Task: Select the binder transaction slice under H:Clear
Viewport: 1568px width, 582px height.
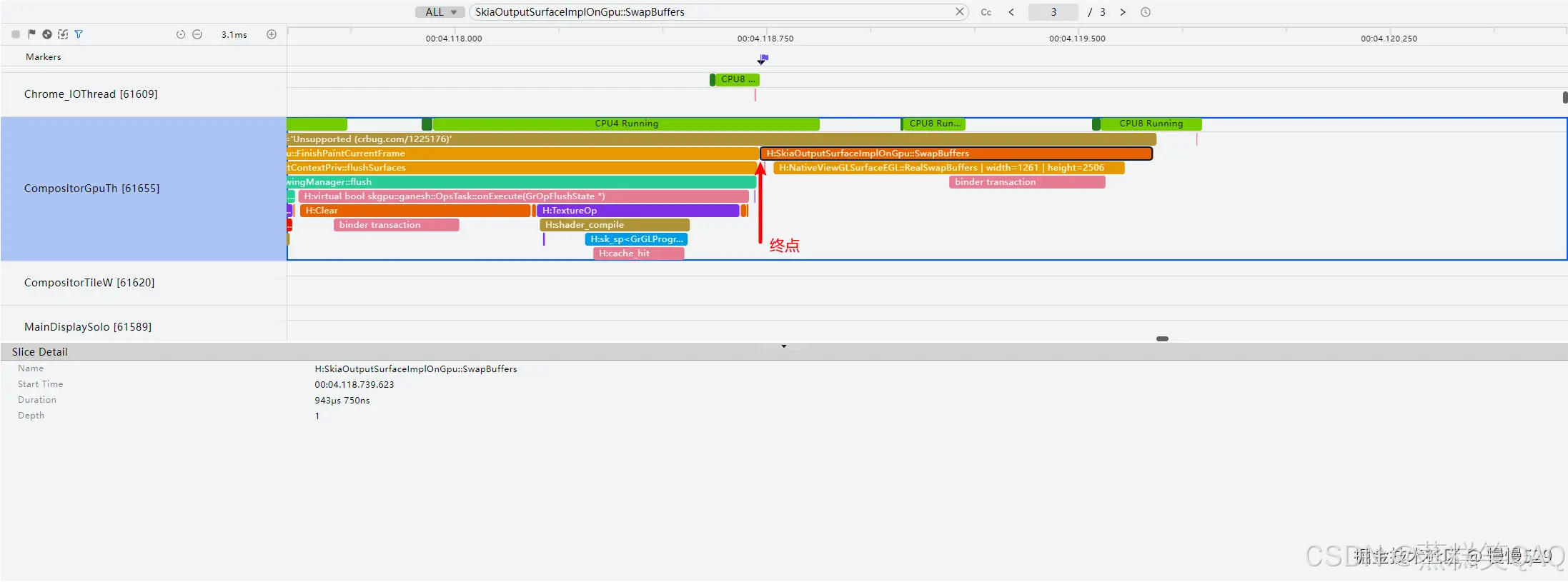Action: tap(396, 225)
